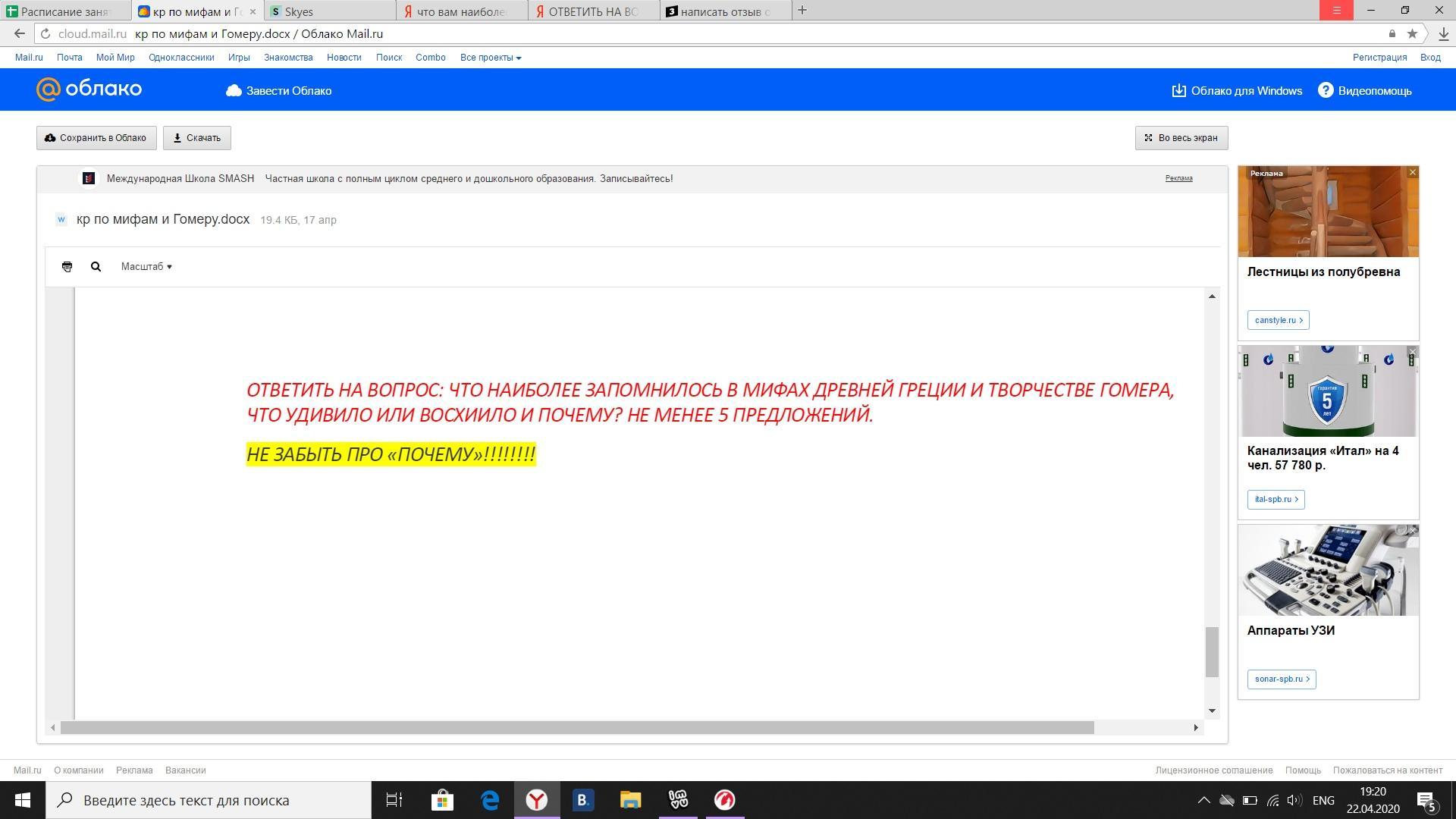Expand hidden system tray icons chevron
The image size is (1456, 819).
point(1203,800)
